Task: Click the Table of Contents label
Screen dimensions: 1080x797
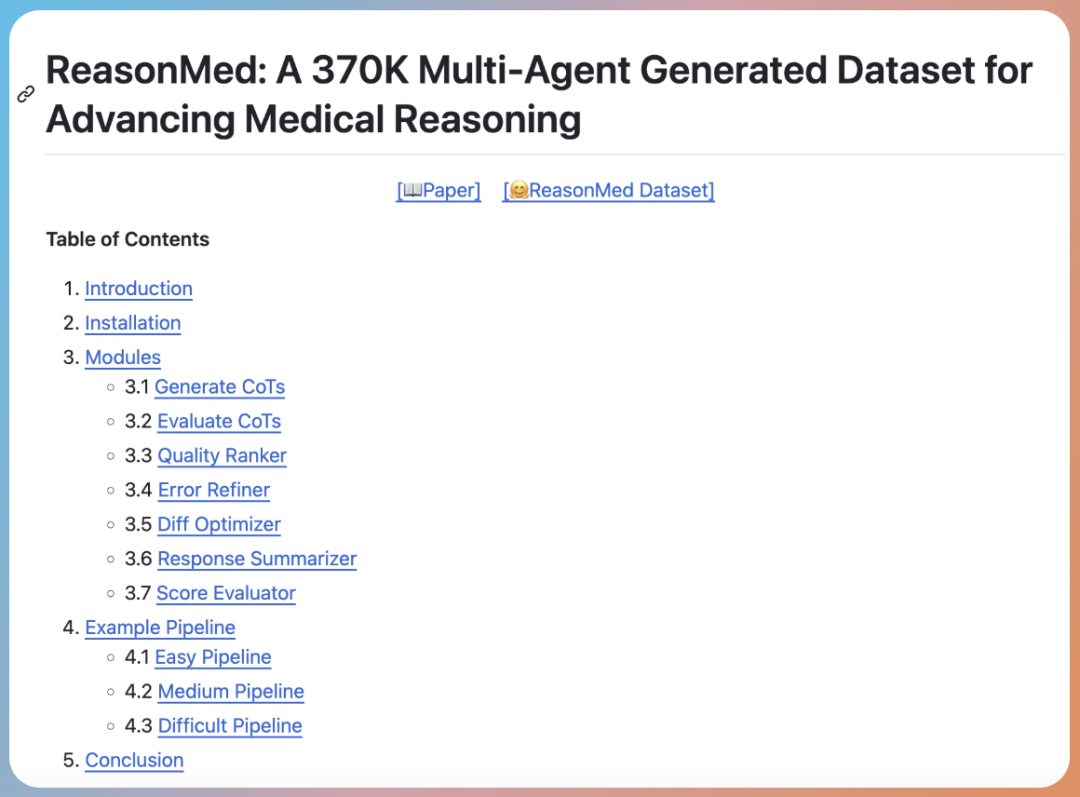Action: [x=128, y=239]
